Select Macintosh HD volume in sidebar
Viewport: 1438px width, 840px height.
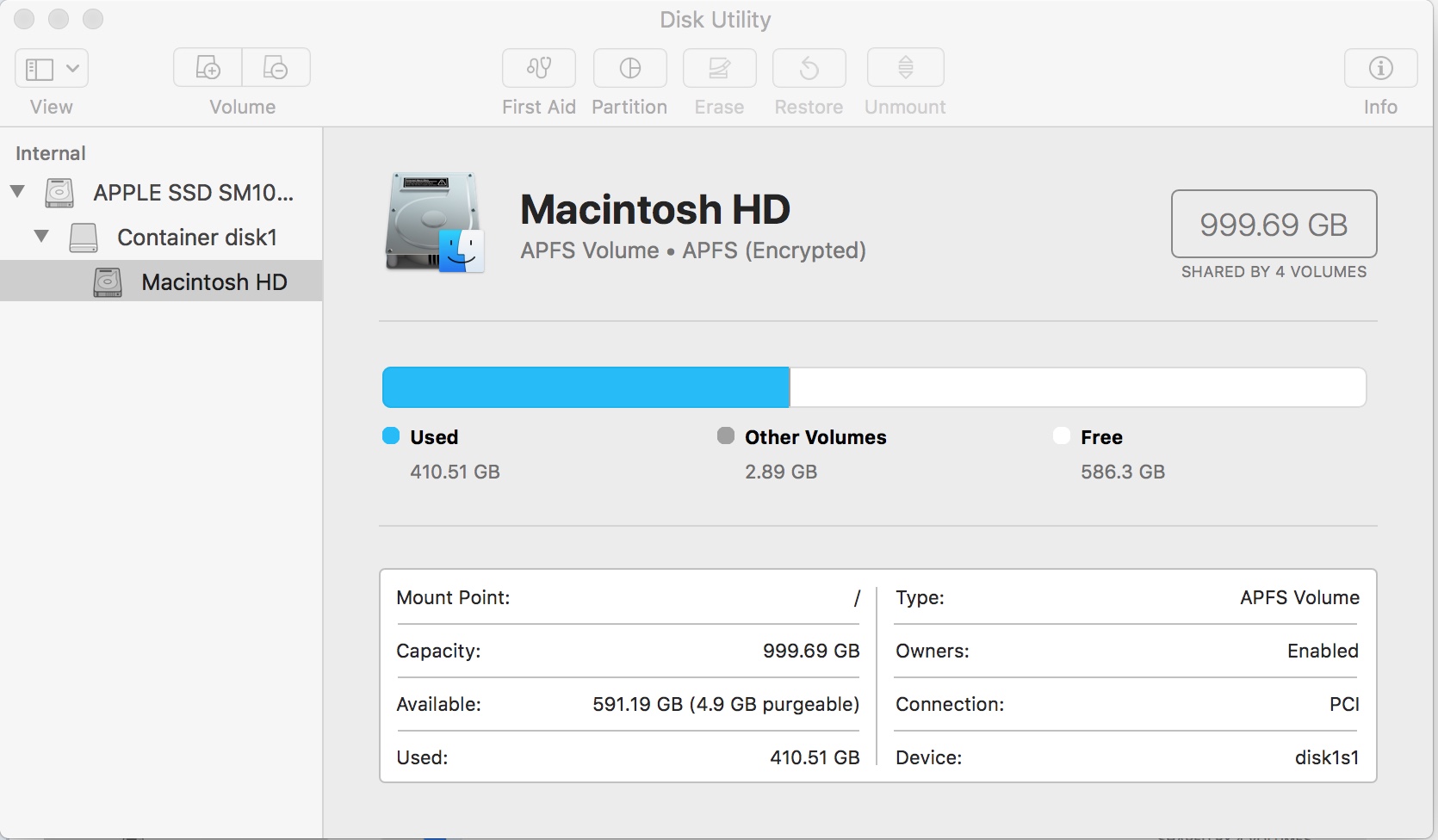[162, 281]
